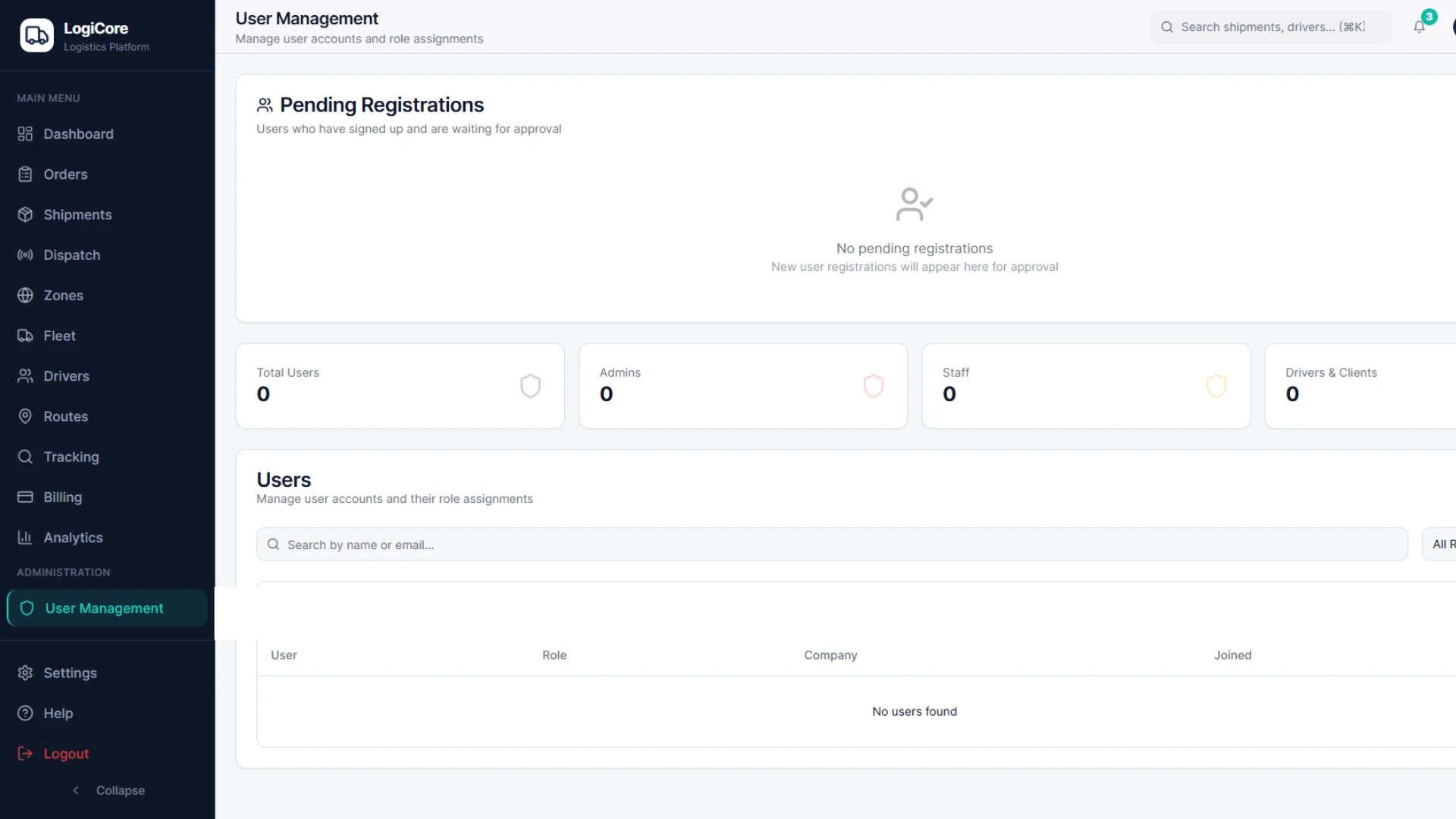This screenshot has height=819, width=1456.
Task: Collapse the sidebar
Action: [108, 790]
